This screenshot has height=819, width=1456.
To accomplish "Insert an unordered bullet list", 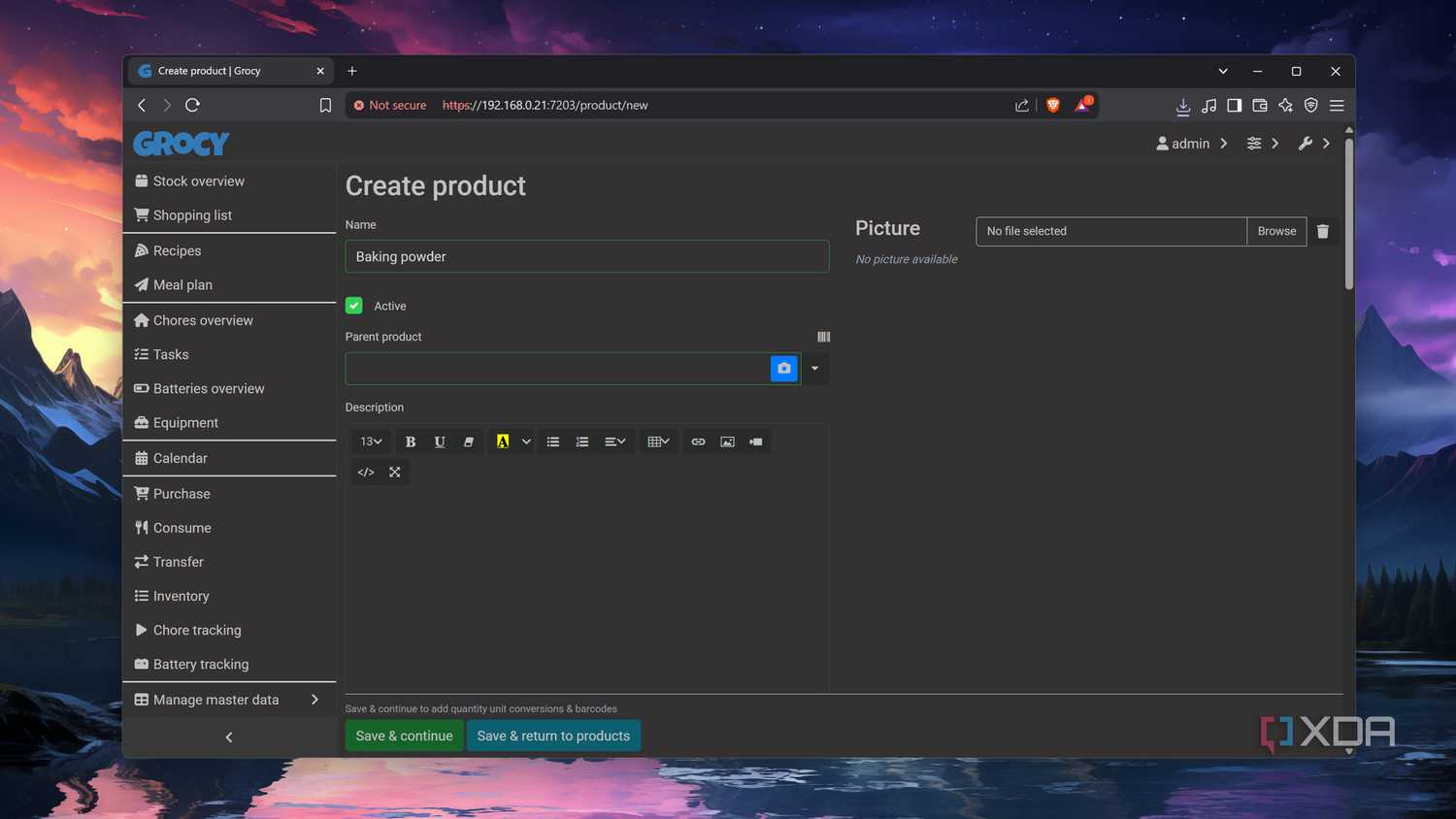I will point(553,442).
